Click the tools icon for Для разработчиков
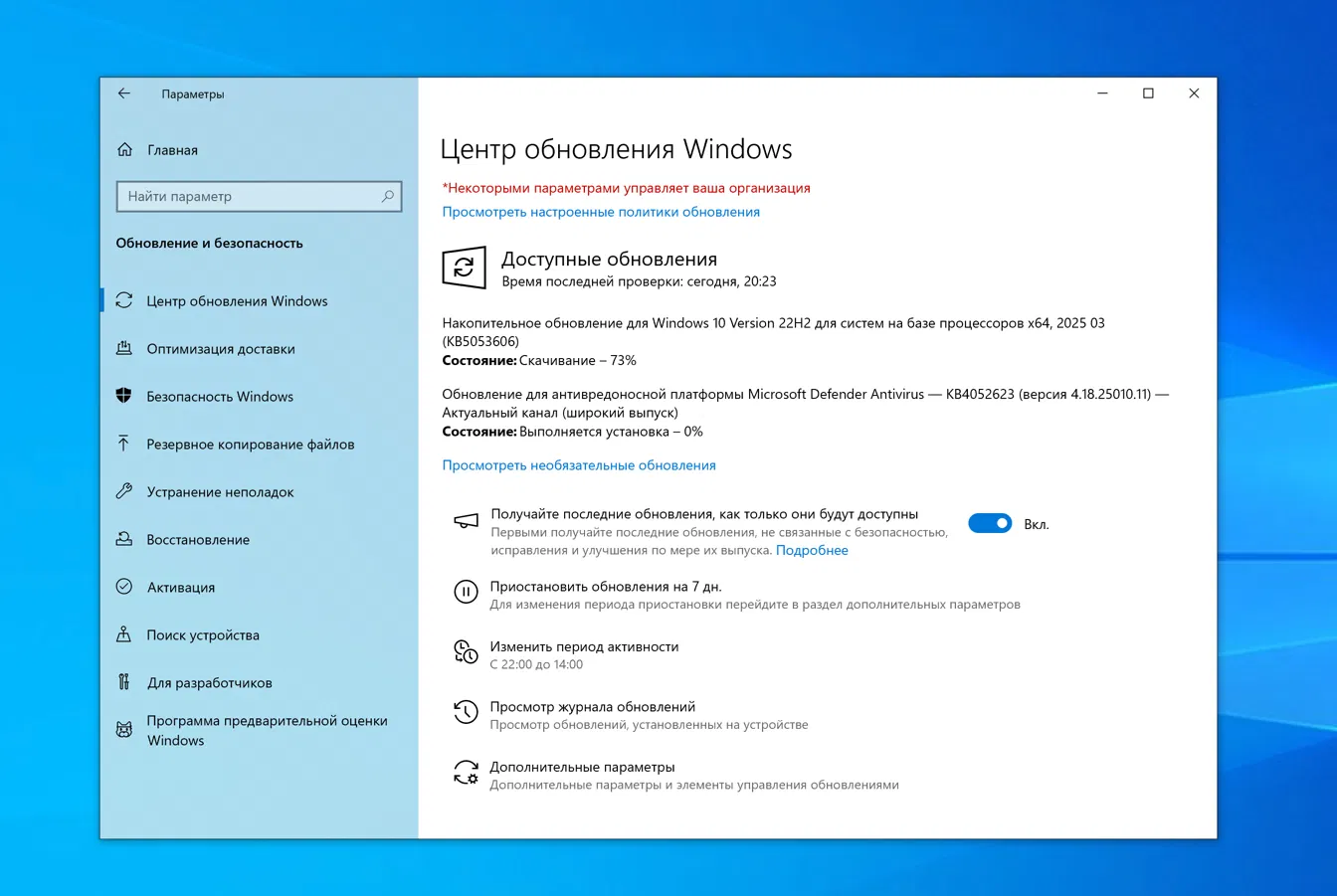1337x896 pixels. tap(124, 682)
